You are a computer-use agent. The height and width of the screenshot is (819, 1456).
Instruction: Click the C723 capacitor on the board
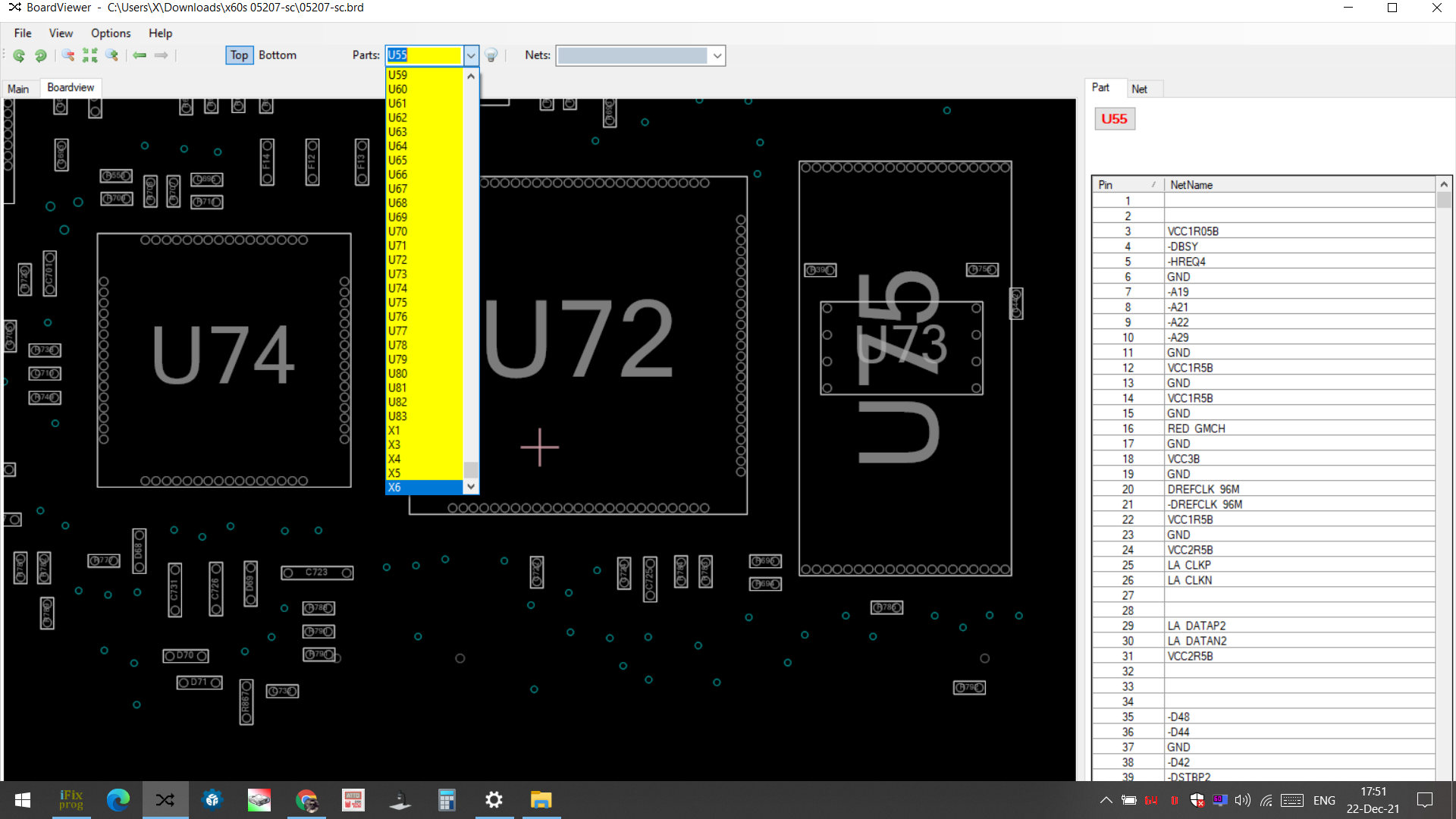coord(317,573)
